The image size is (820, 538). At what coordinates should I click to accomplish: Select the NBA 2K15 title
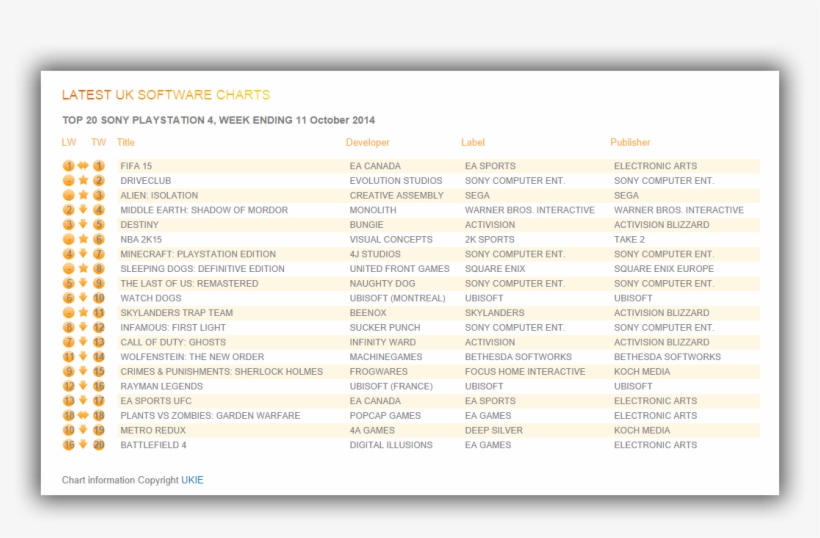(141, 239)
